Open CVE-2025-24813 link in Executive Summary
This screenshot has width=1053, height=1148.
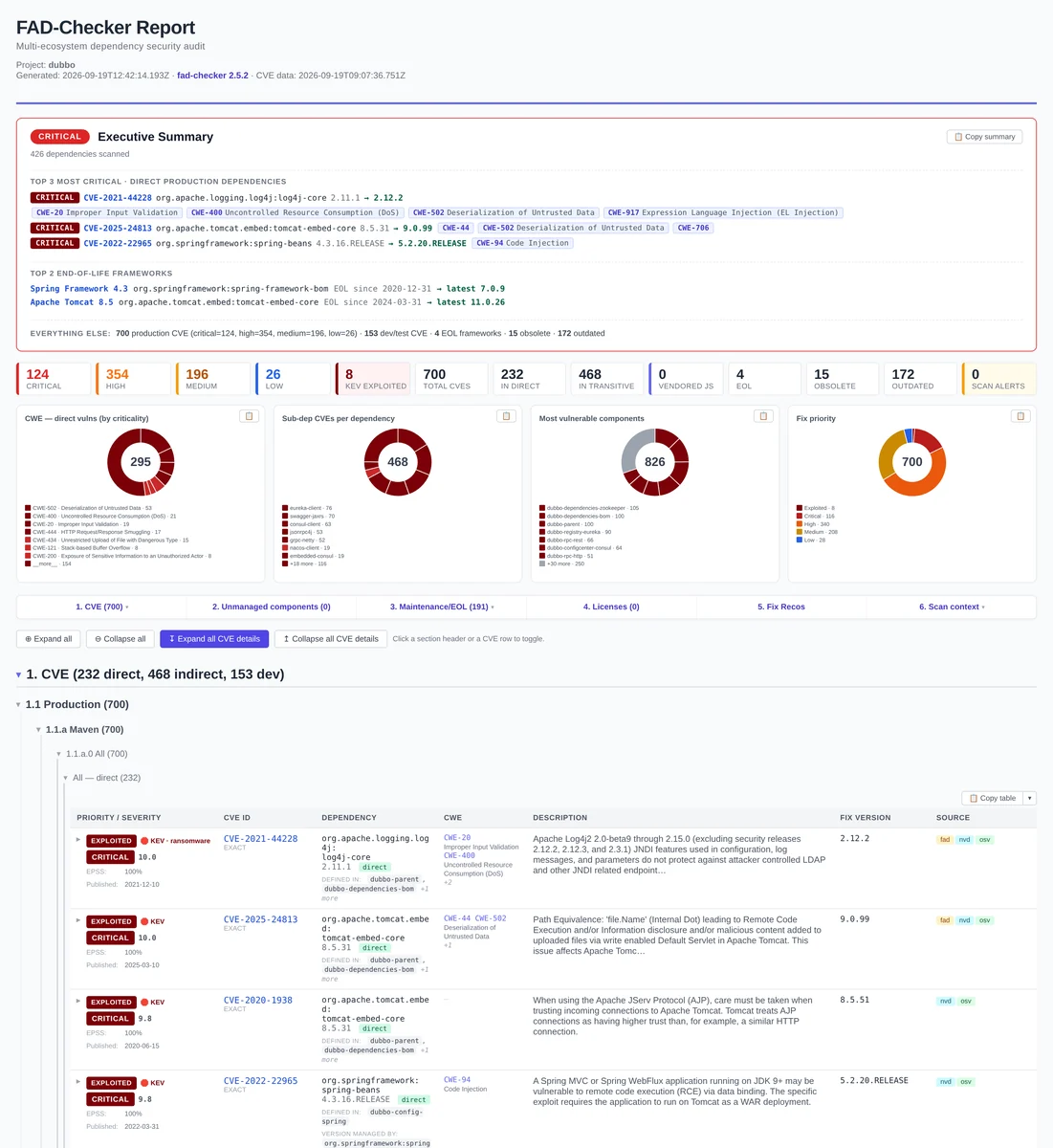118,228
